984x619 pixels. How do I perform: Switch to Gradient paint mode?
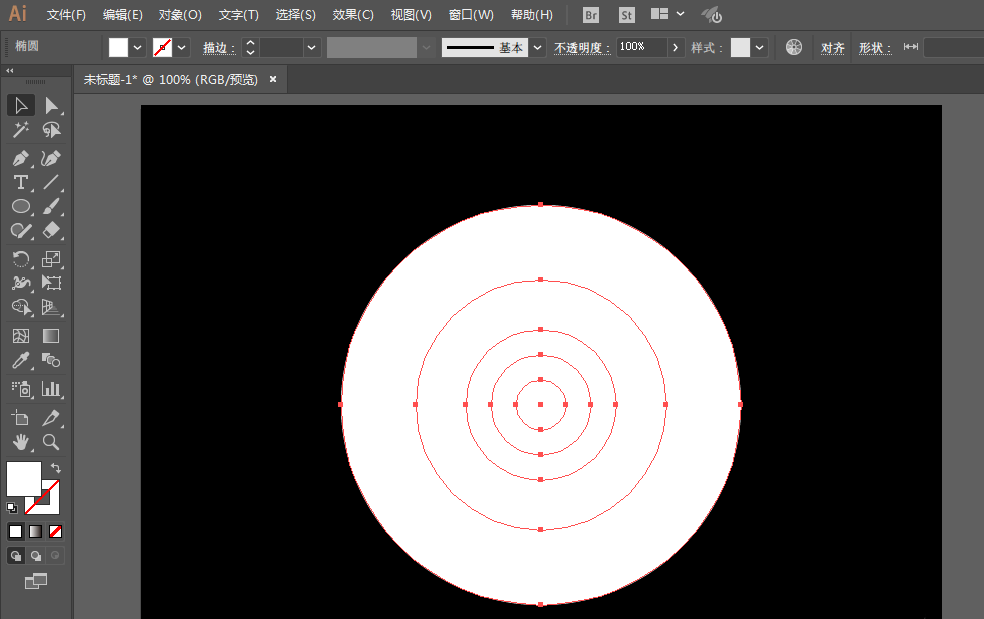click(35, 531)
